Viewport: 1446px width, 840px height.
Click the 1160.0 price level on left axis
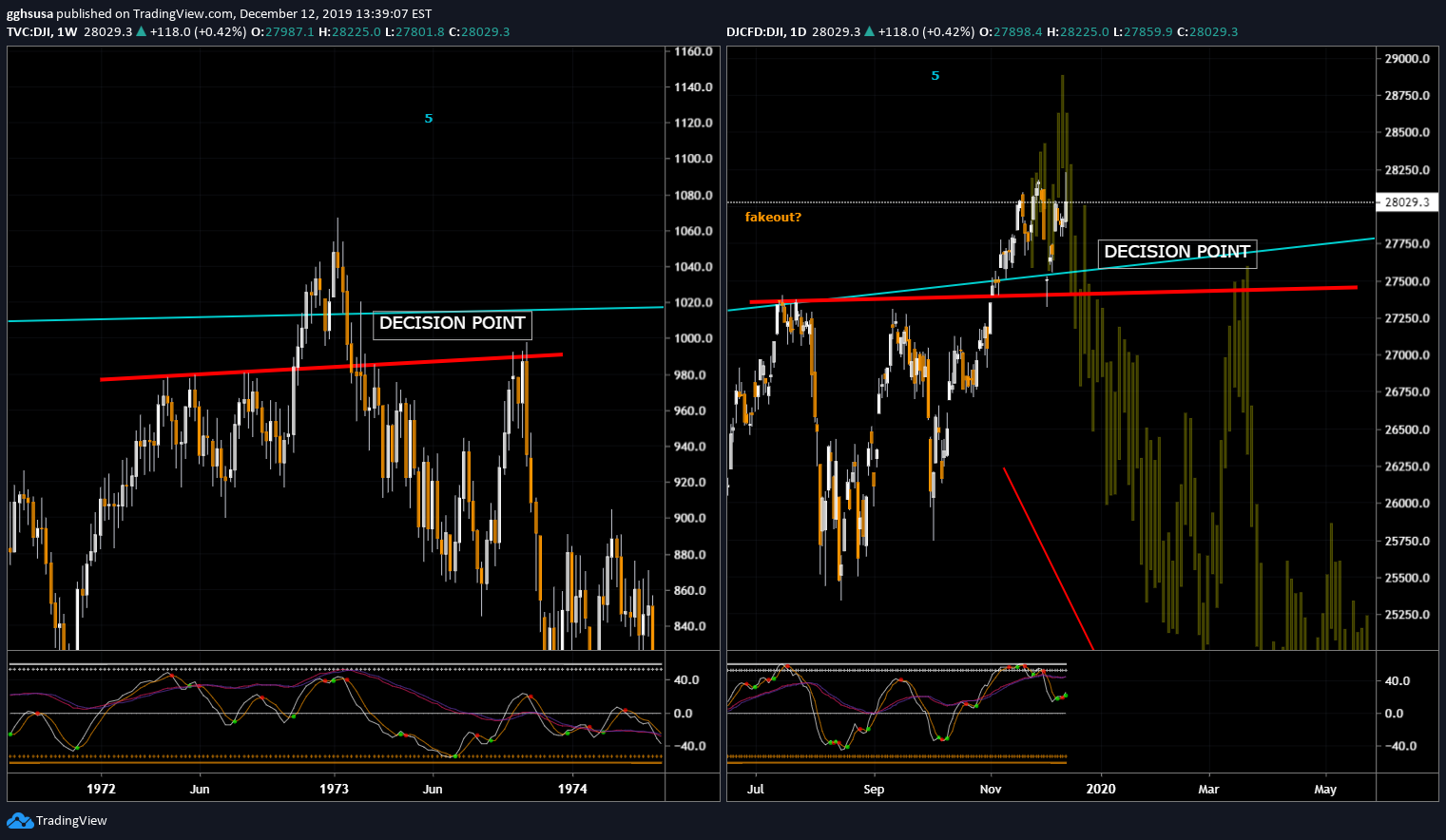click(694, 51)
